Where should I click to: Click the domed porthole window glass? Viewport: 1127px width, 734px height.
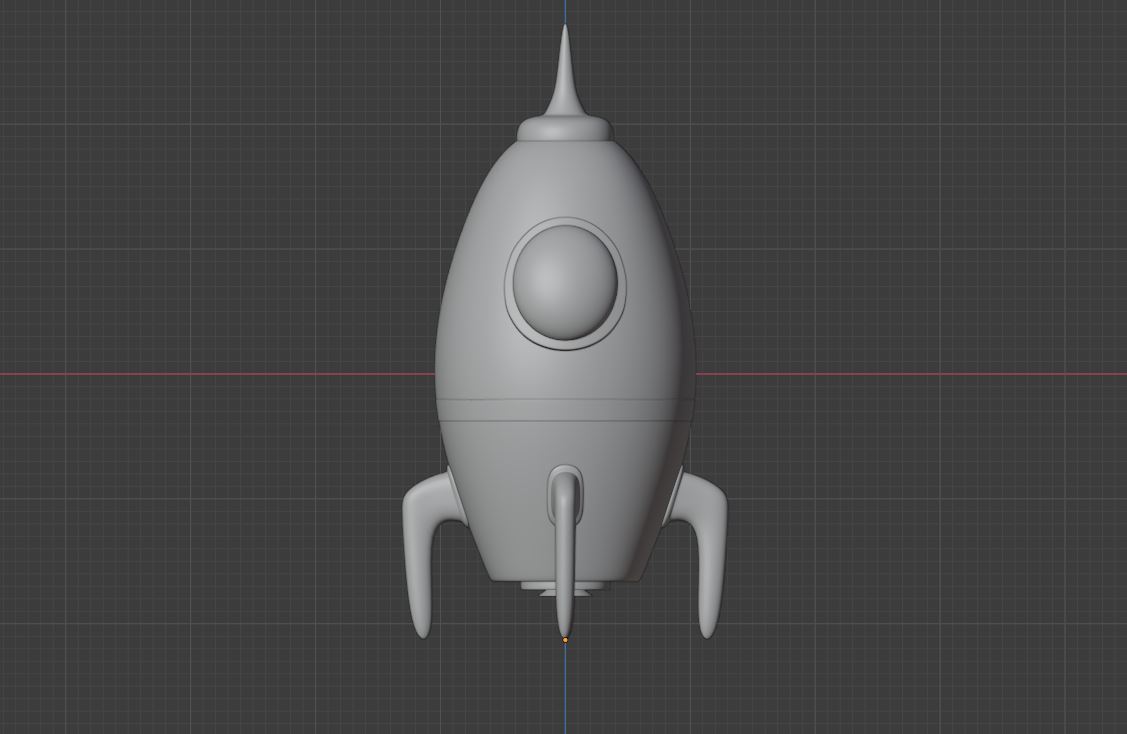click(x=564, y=280)
